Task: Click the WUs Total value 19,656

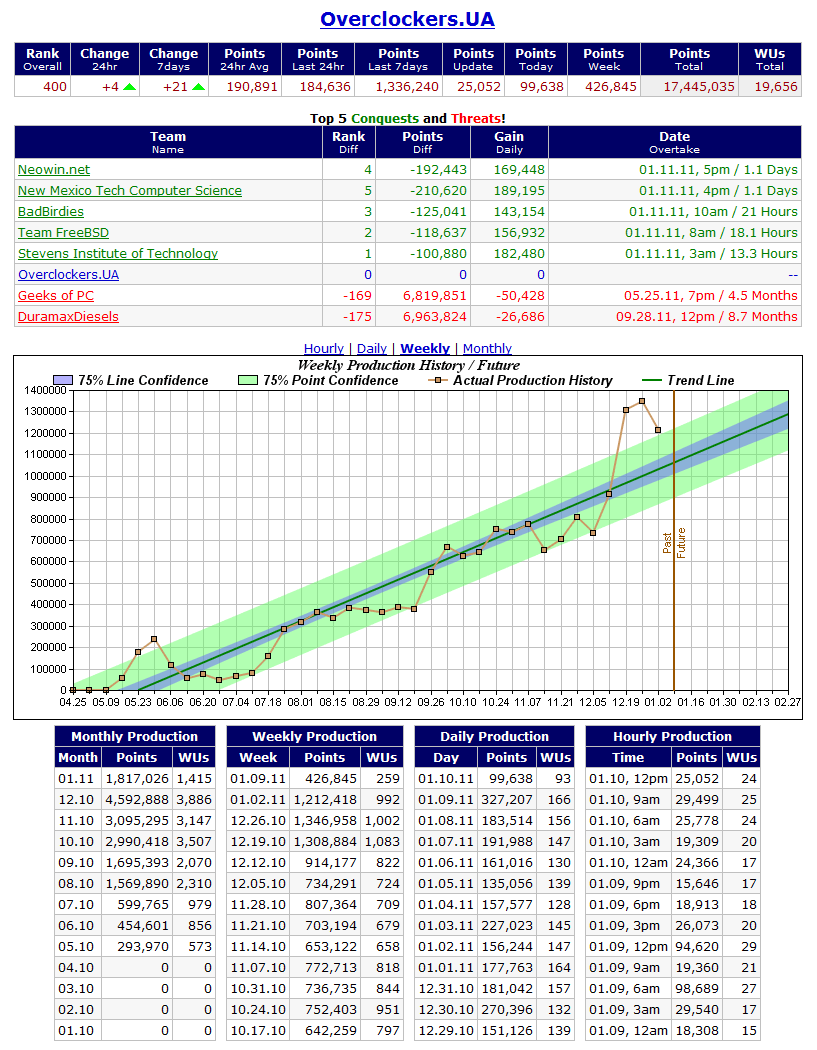Action: 776,86
